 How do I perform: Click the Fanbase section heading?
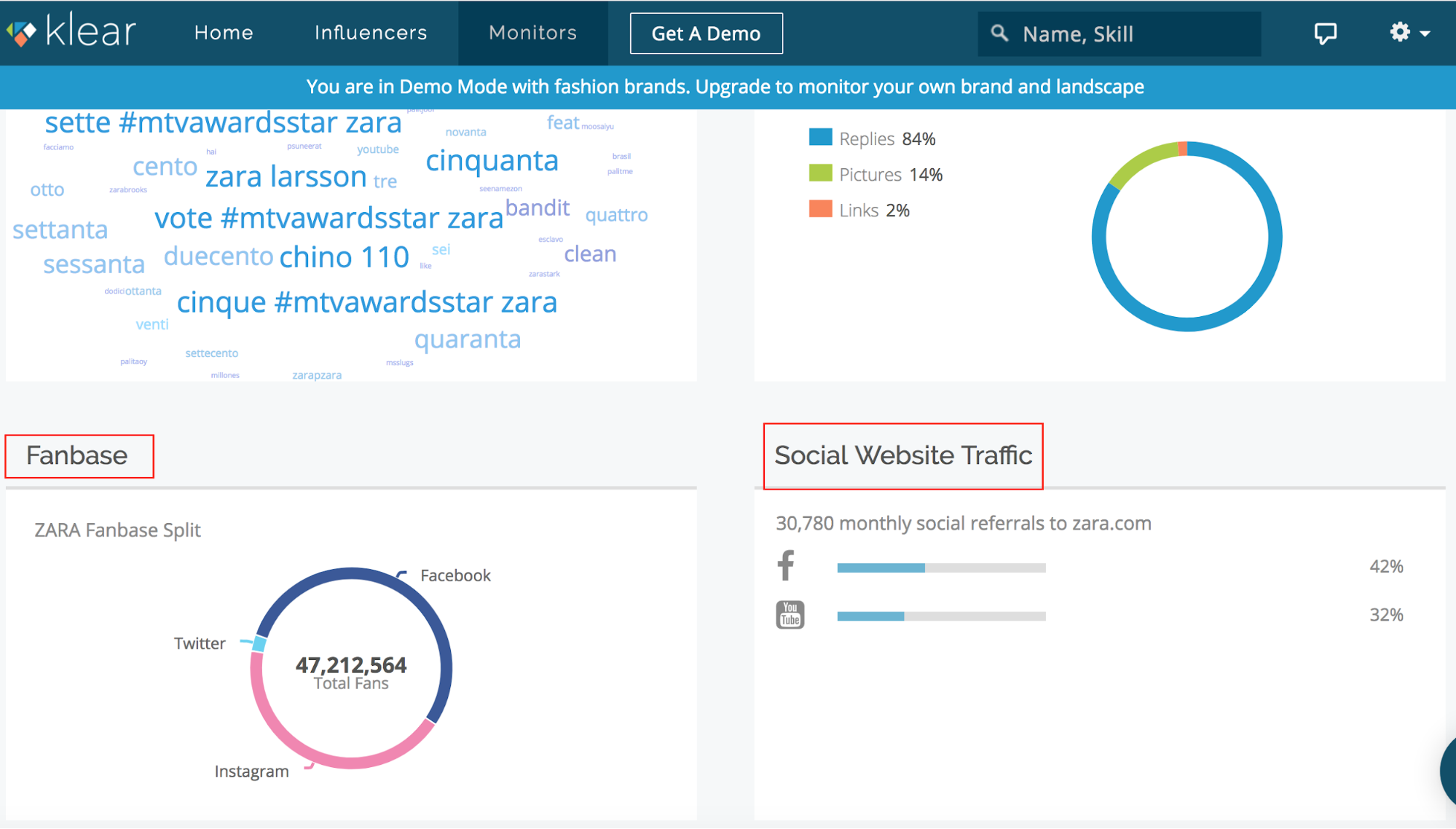click(77, 455)
